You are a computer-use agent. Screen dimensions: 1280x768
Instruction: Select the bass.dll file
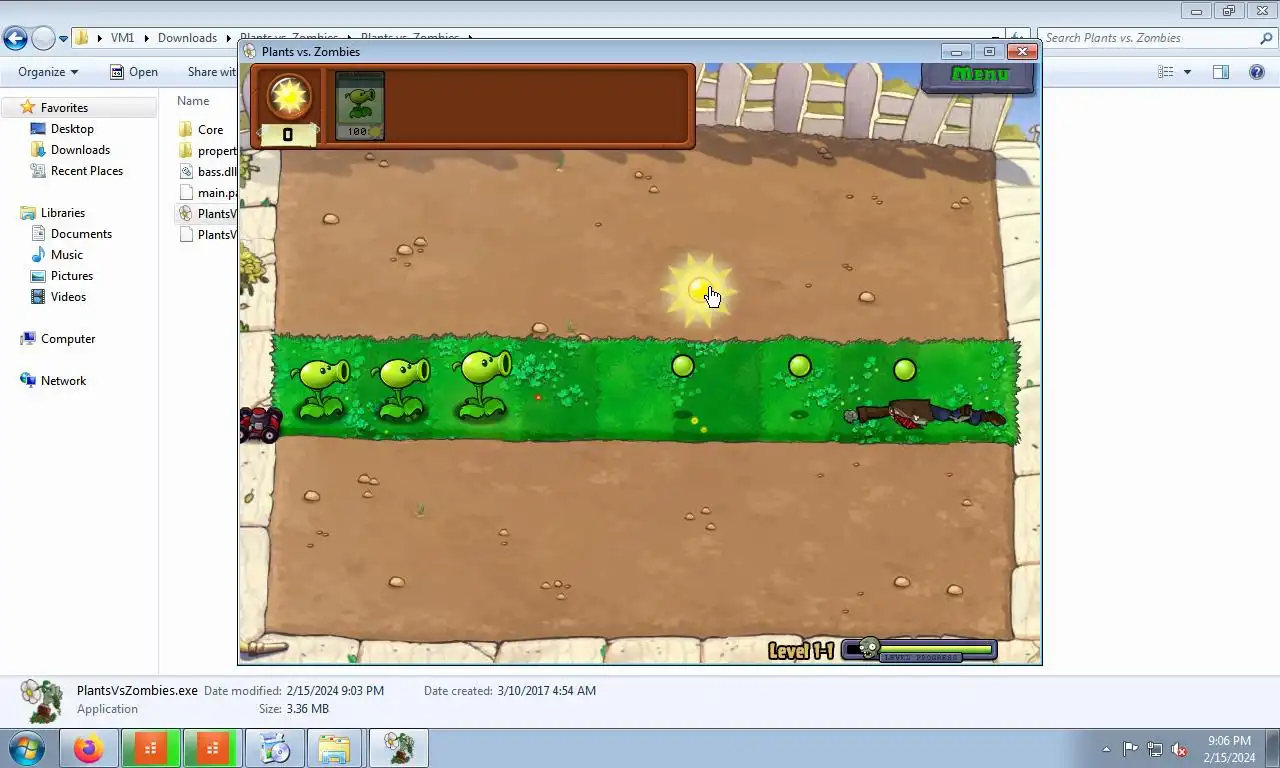click(208, 172)
